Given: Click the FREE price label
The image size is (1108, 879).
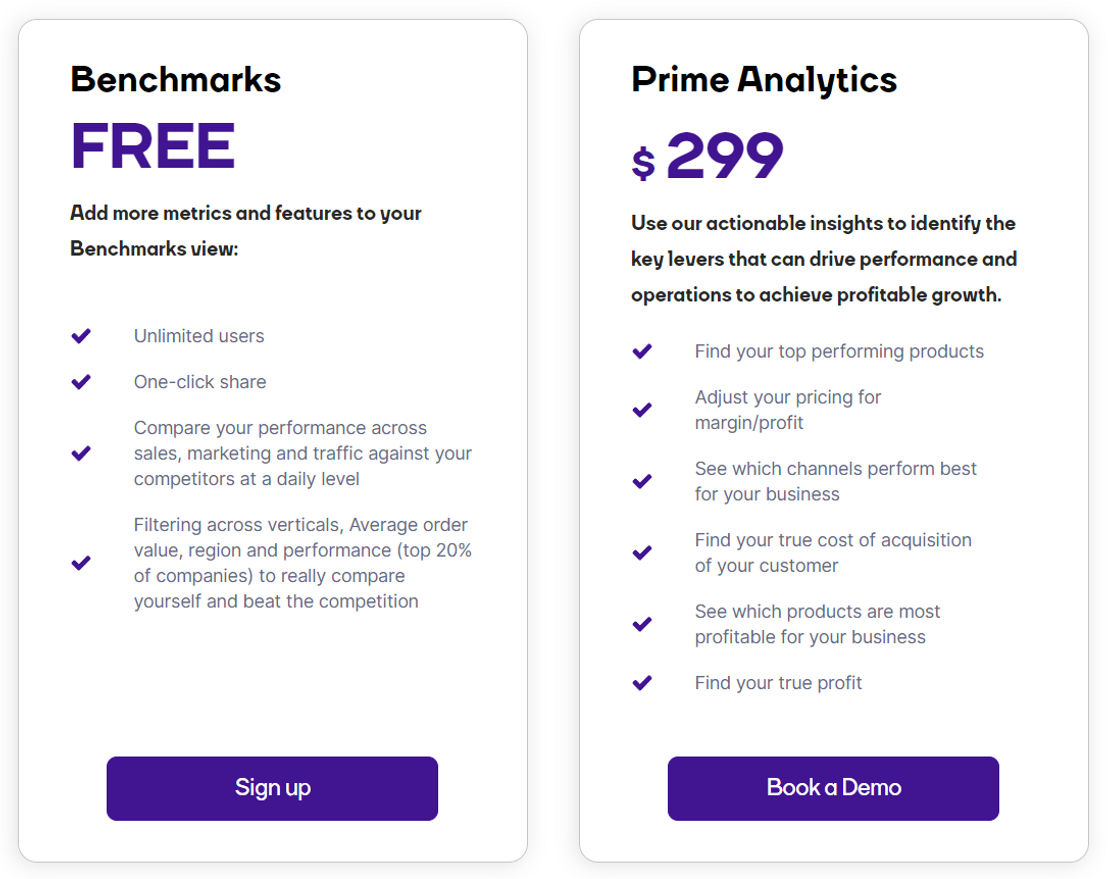Looking at the screenshot, I should pos(153,146).
